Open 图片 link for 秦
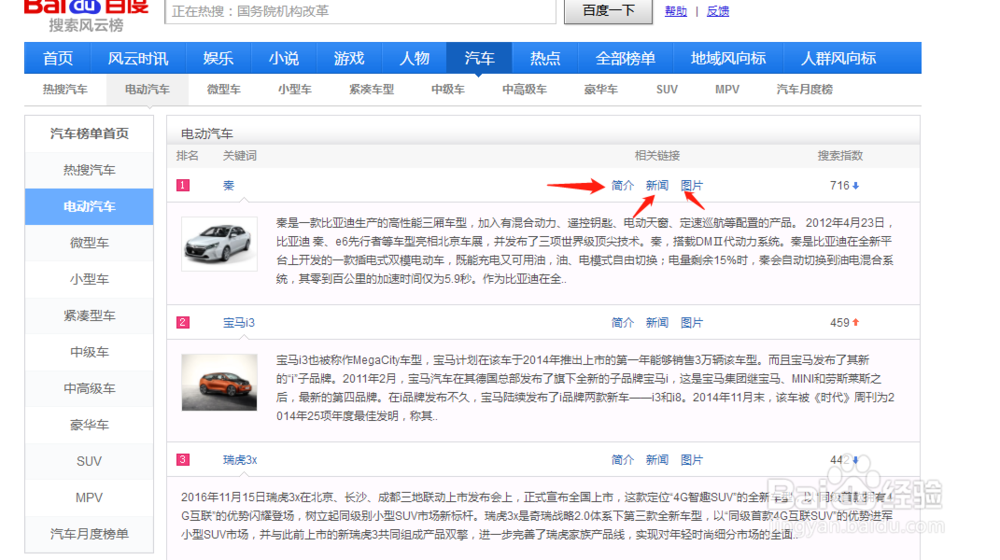The height and width of the screenshot is (560, 1000). coord(691,185)
